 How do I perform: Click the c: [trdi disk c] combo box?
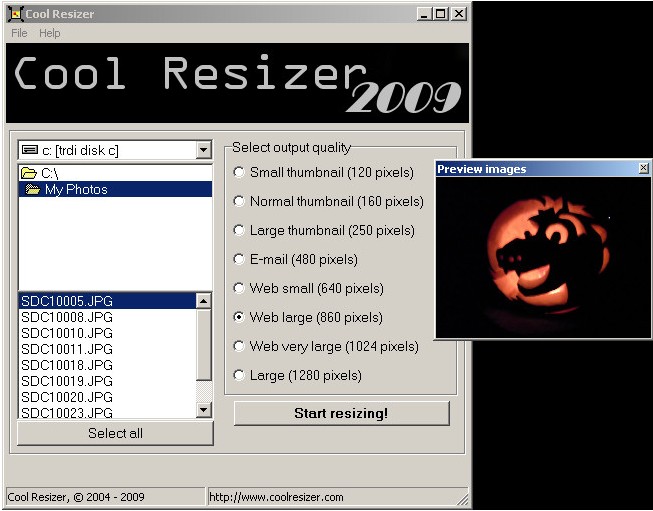115,150
